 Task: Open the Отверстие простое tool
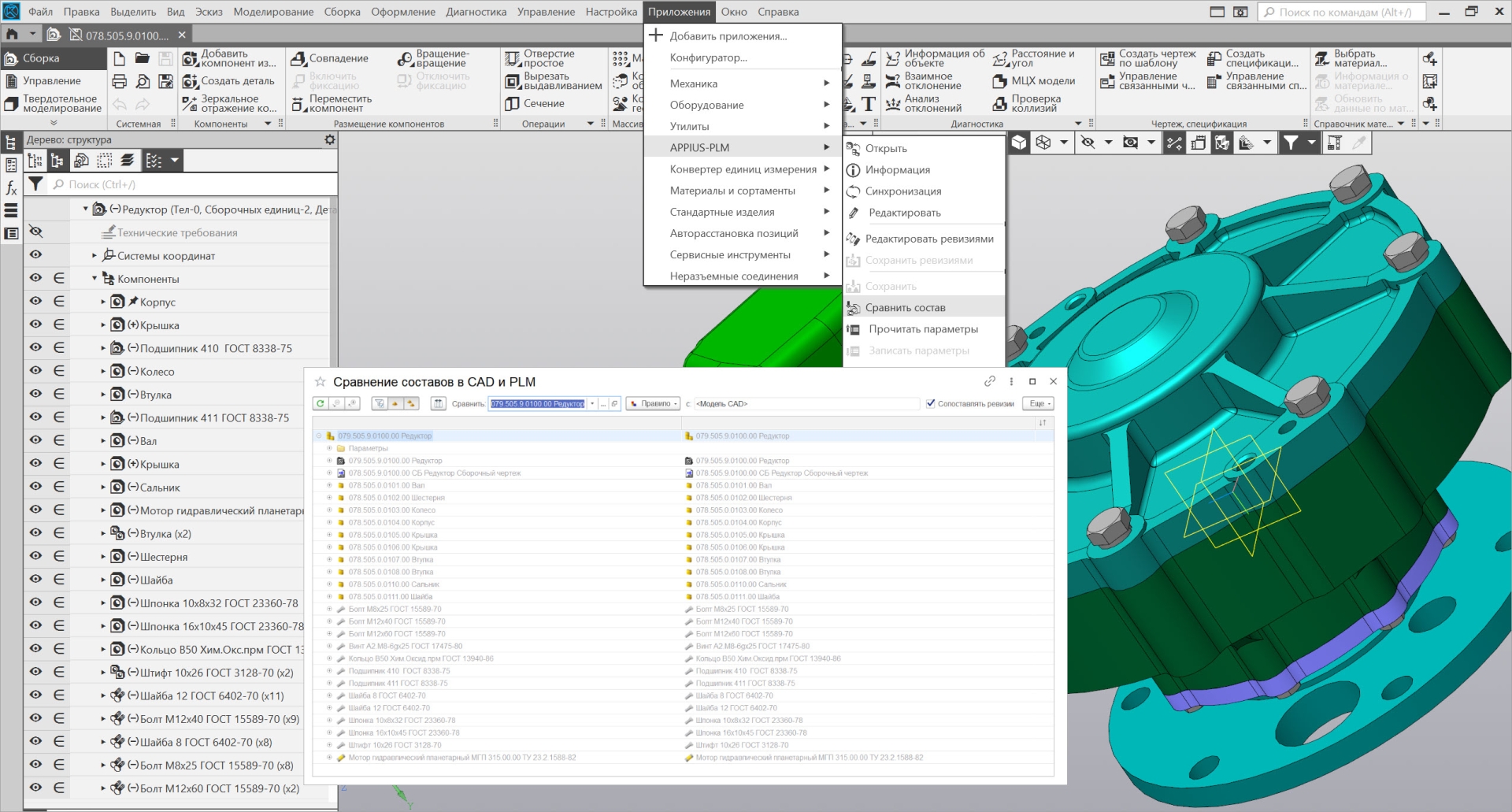tap(540, 58)
